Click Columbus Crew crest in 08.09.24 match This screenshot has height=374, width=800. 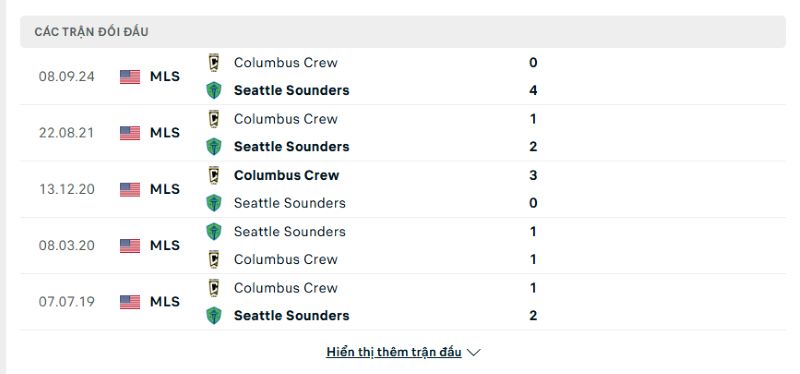(214, 63)
